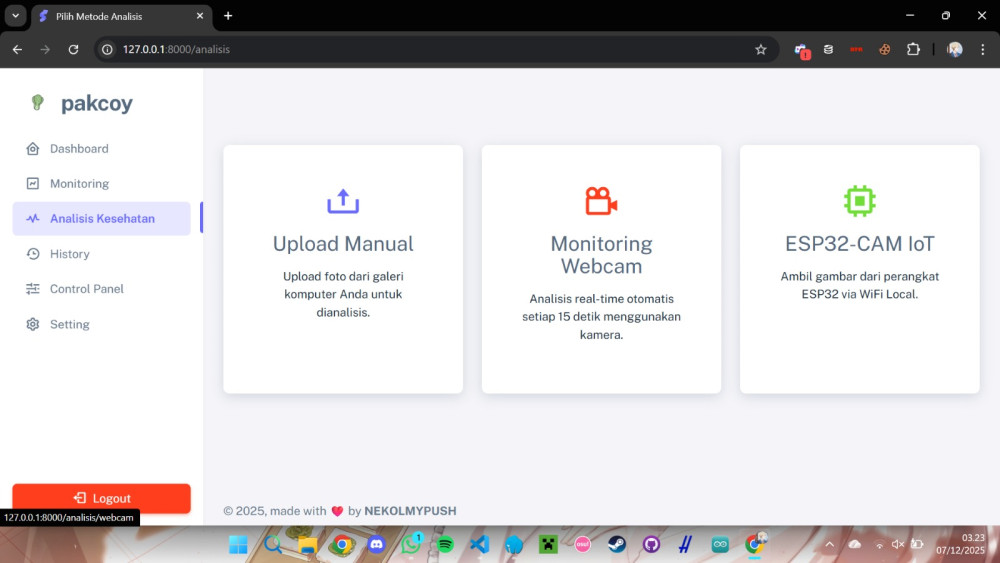Bookmark this page with the star icon
Image resolution: width=1000 pixels, height=563 pixels.
pos(760,49)
